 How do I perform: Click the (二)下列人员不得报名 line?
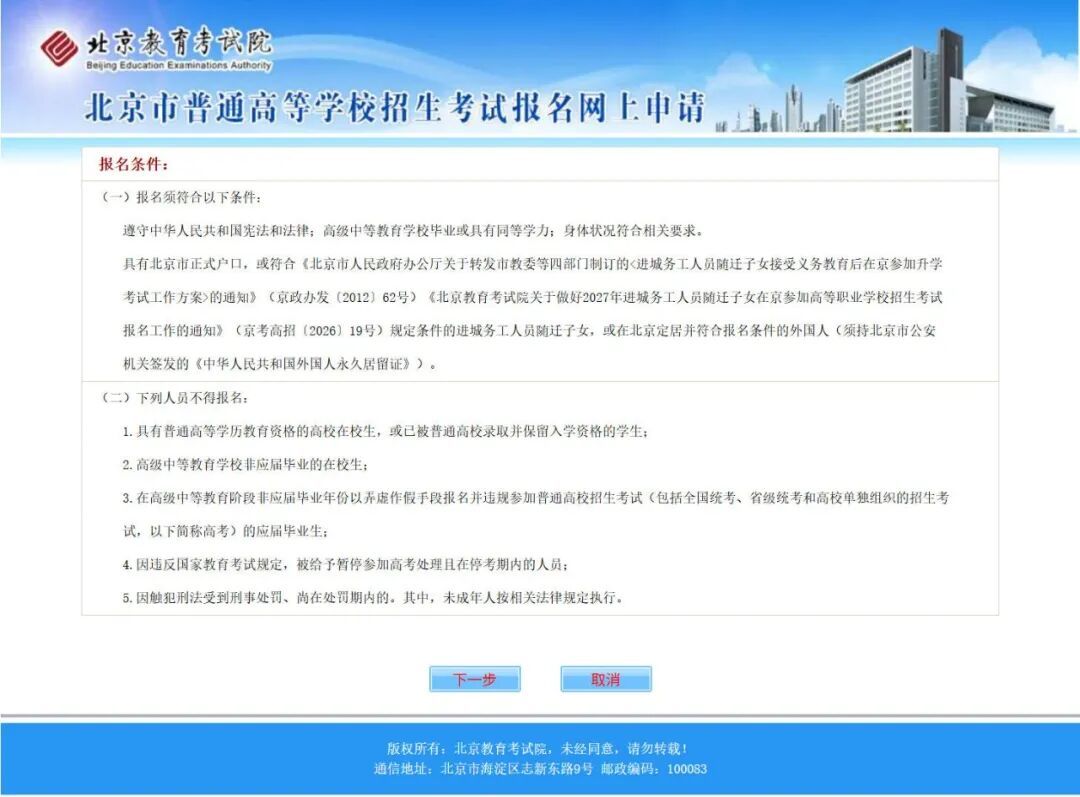[x=175, y=398]
